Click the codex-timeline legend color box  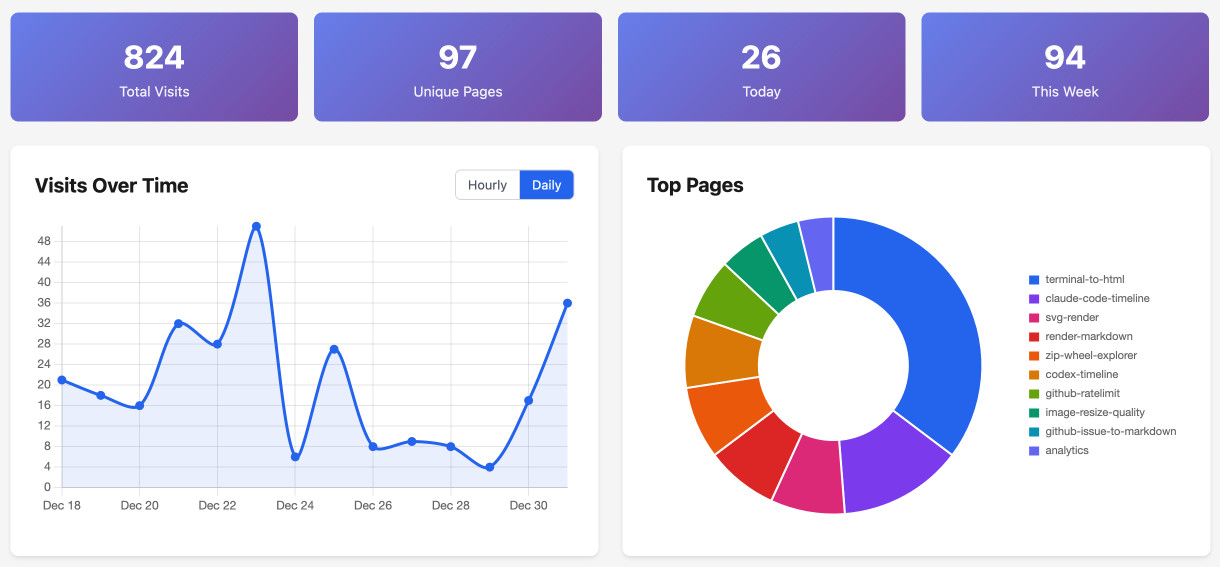pos(1034,375)
